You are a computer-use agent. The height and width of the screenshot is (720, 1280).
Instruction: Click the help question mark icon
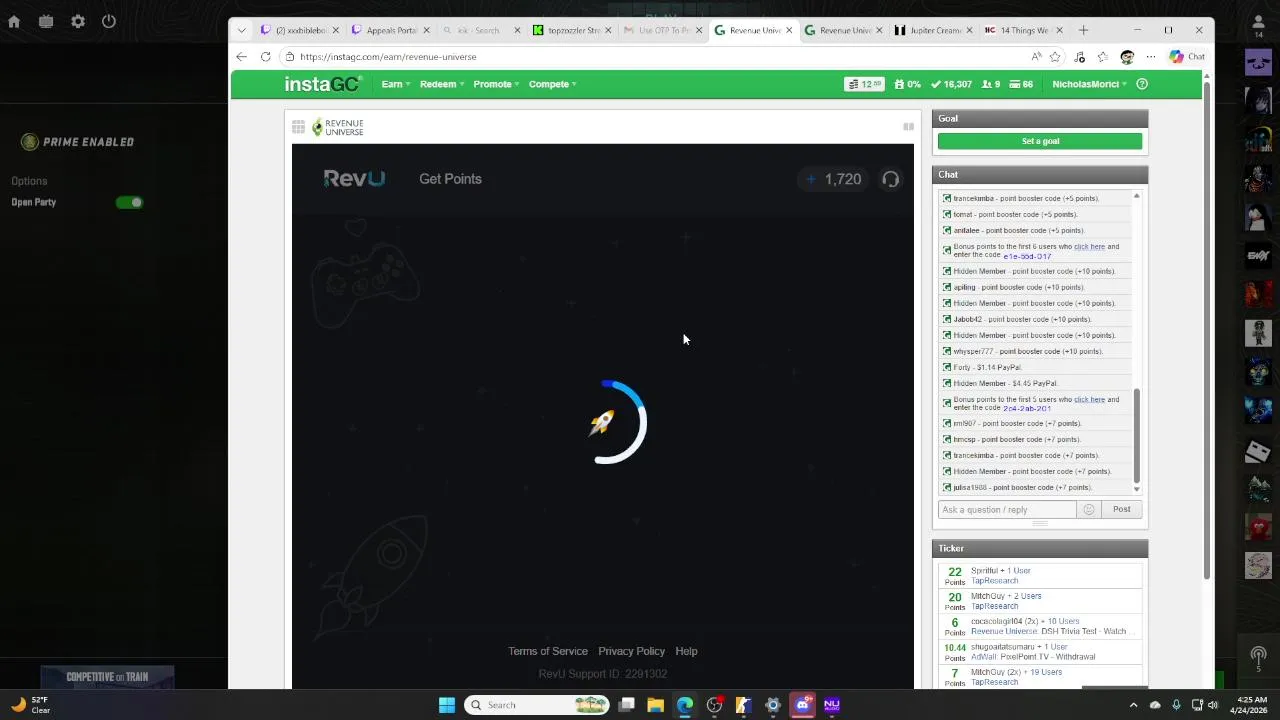click(1142, 84)
